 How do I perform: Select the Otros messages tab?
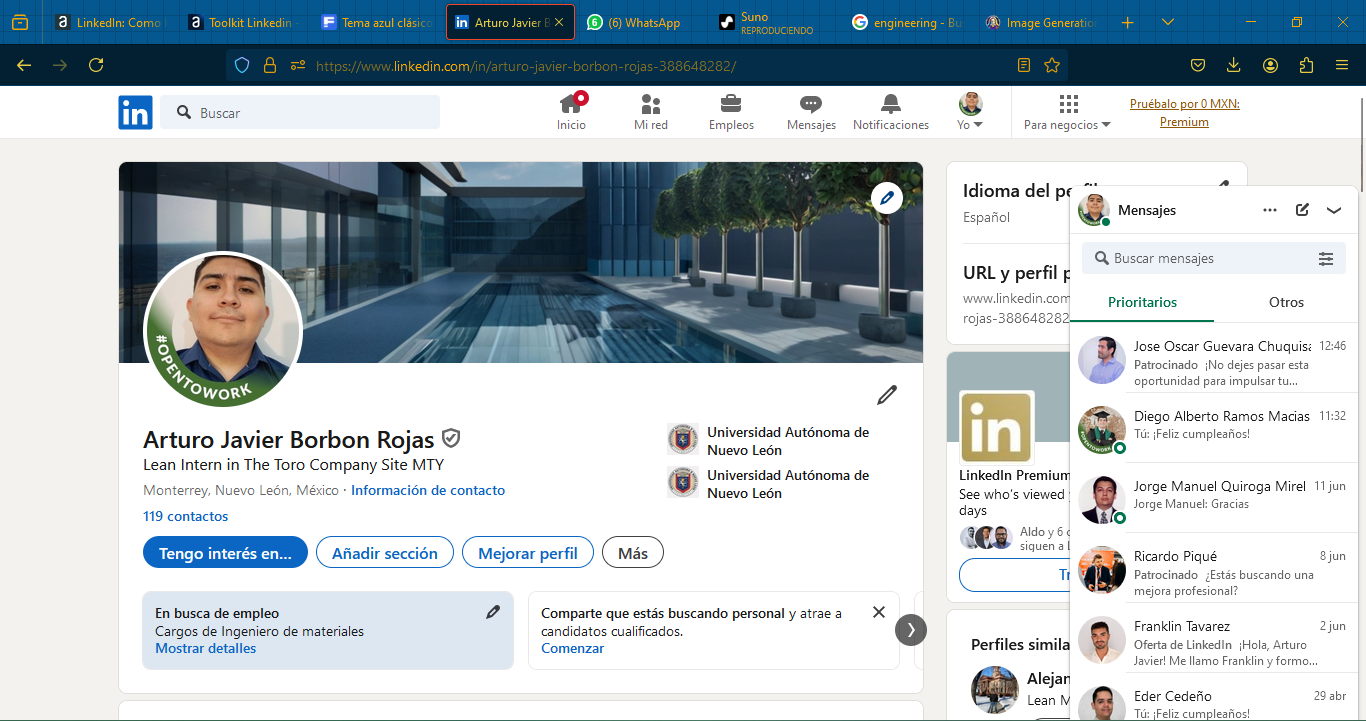[x=1286, y=302]
